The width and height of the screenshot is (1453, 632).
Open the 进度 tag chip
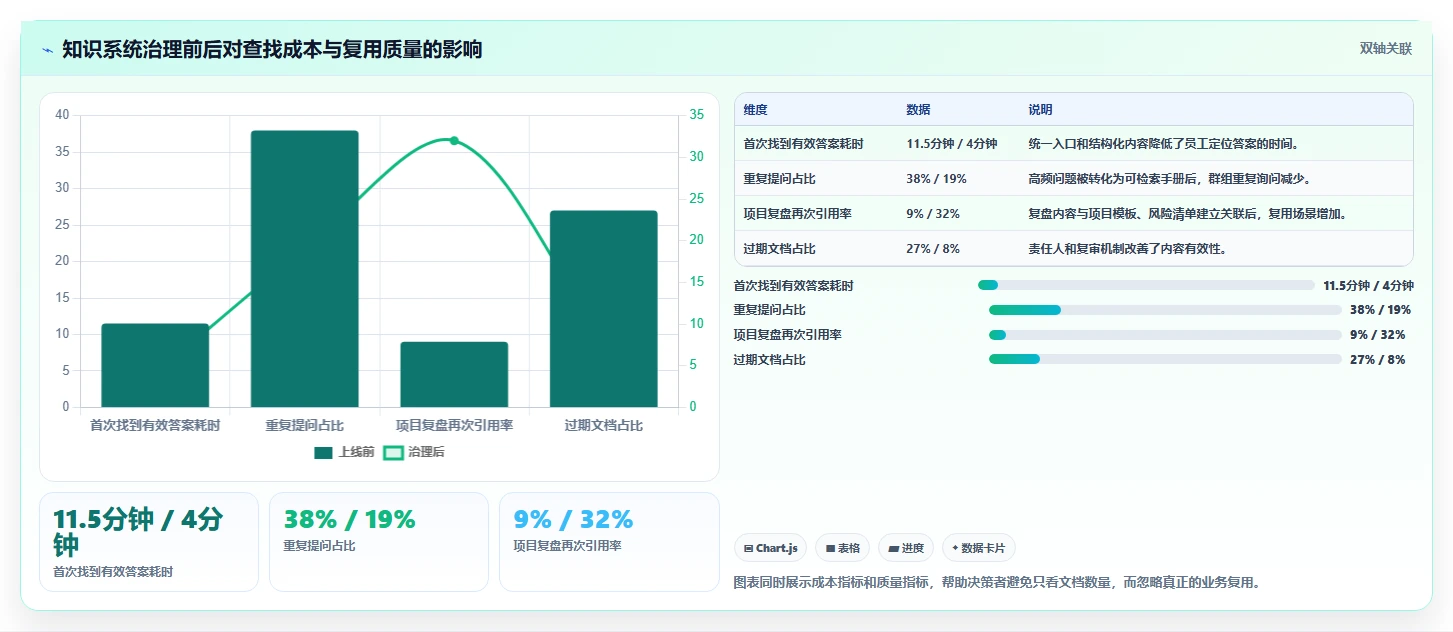(x=906, y=548)
